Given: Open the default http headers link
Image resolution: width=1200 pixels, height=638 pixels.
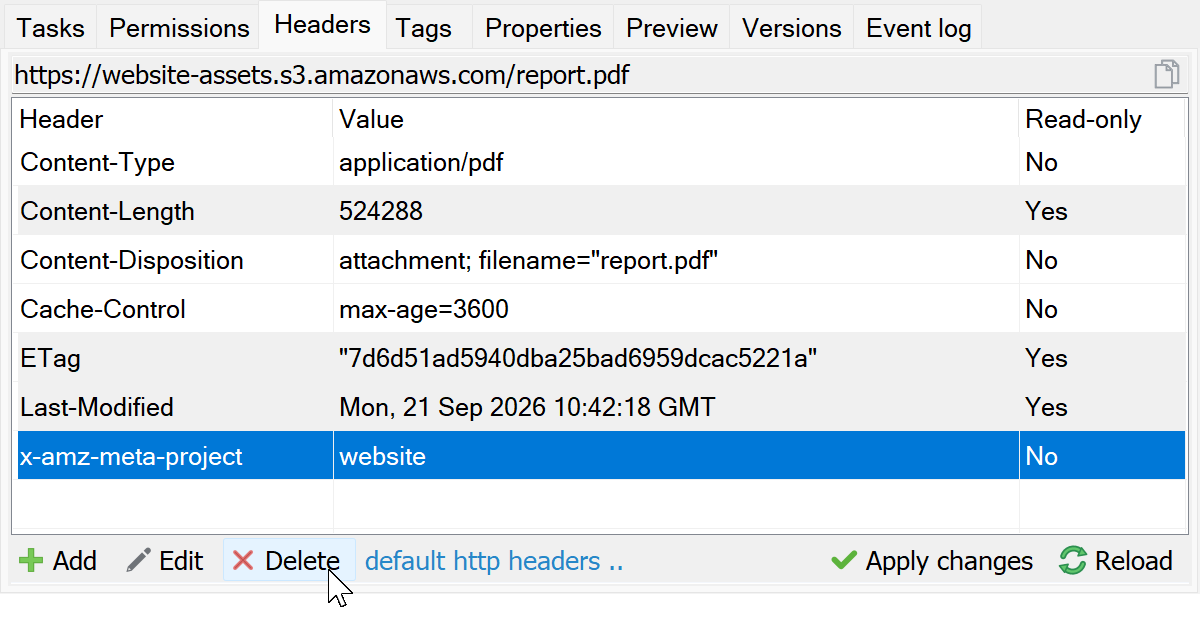Looking at the screenshot, I should [x=494, y=562].
